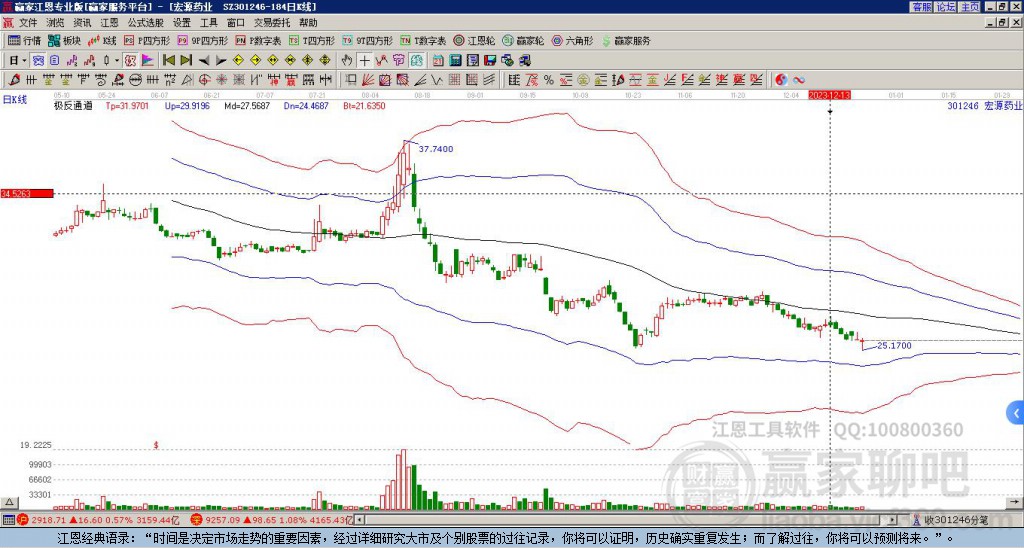Select the hand pan tool

[x=347, y=61]
